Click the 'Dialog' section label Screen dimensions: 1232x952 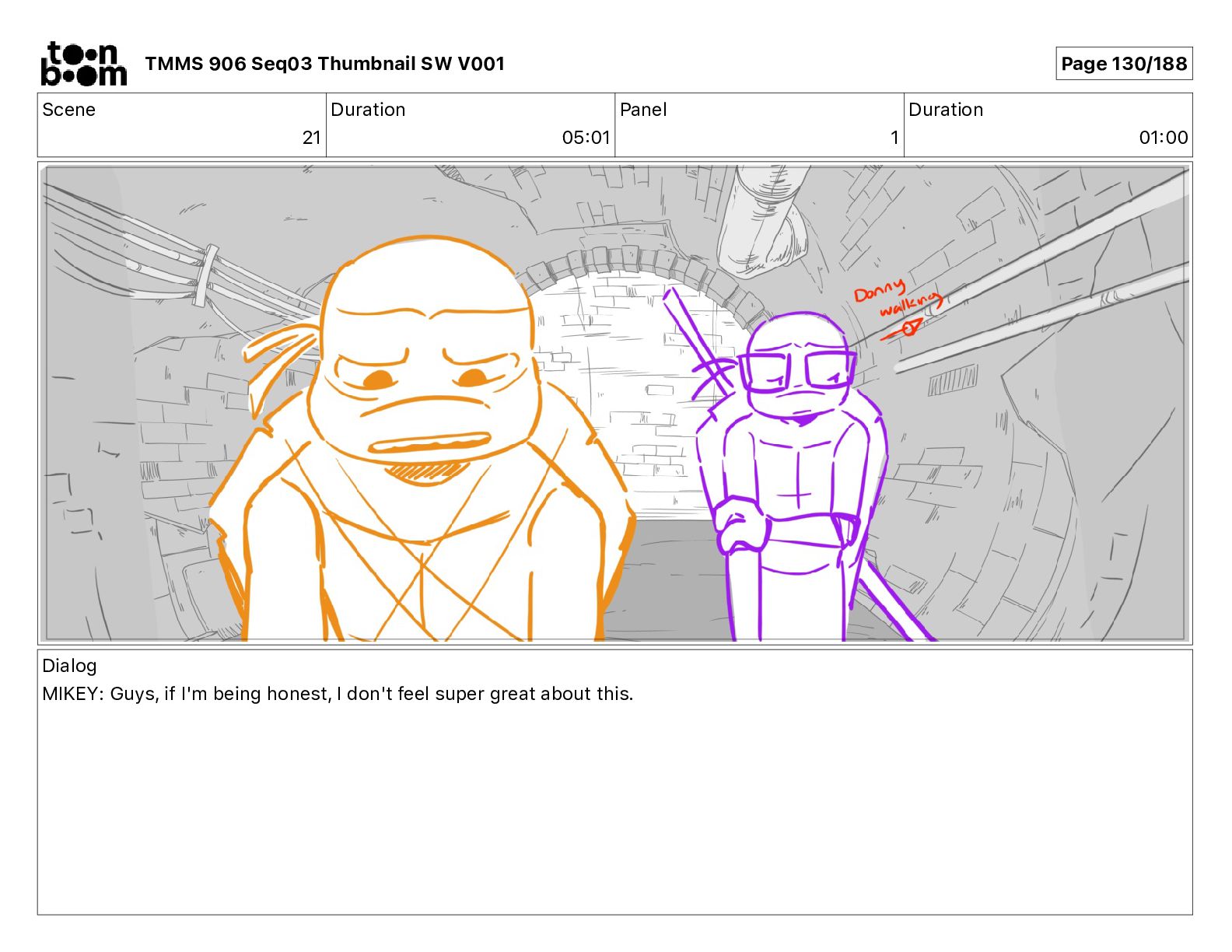69,666
